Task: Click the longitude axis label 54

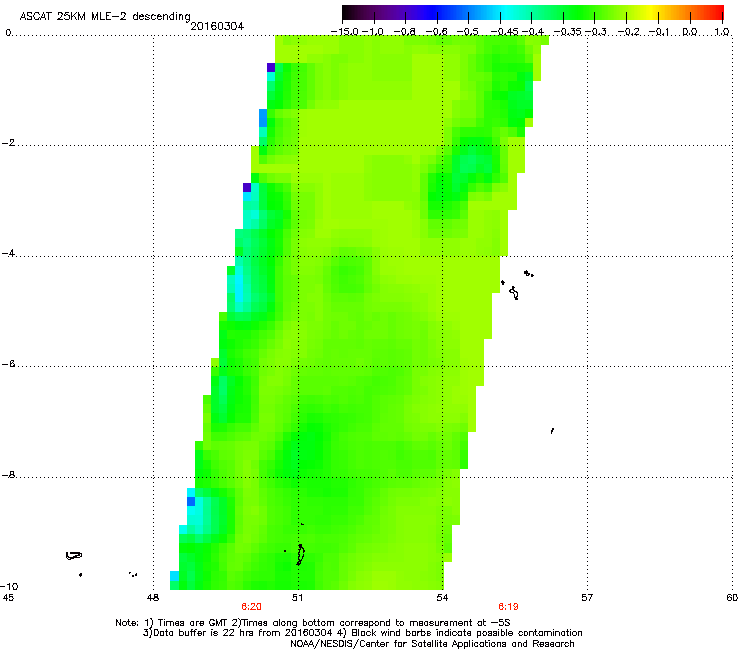Action: pyautogui.click(x=442, y=598)
